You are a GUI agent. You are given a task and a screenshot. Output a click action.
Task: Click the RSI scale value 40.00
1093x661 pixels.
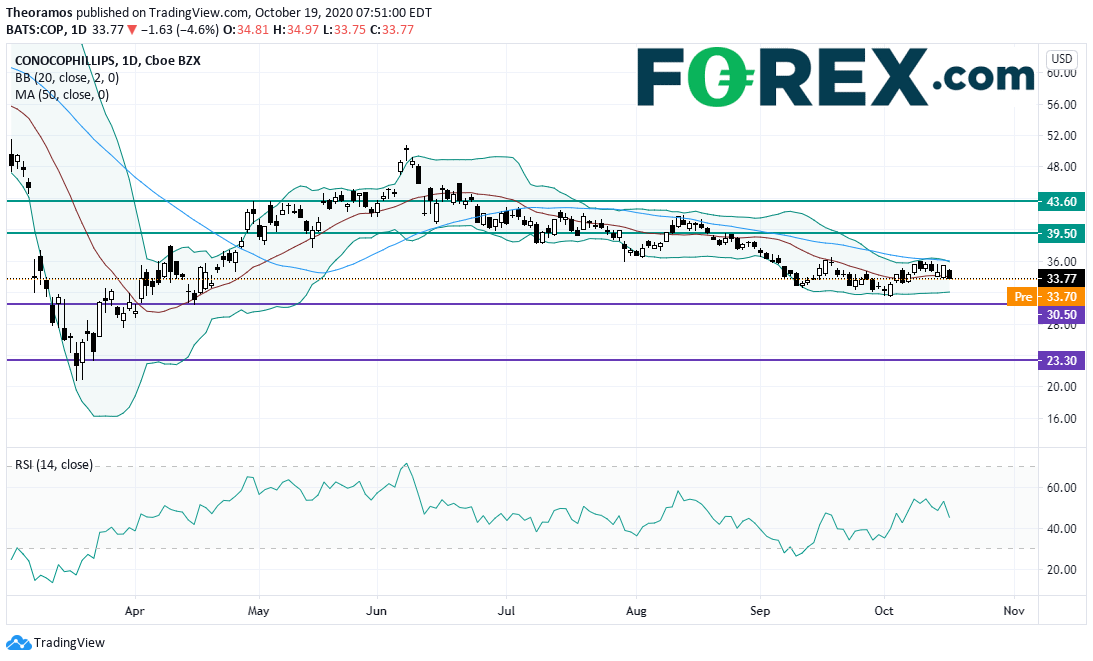point(1062,529)
